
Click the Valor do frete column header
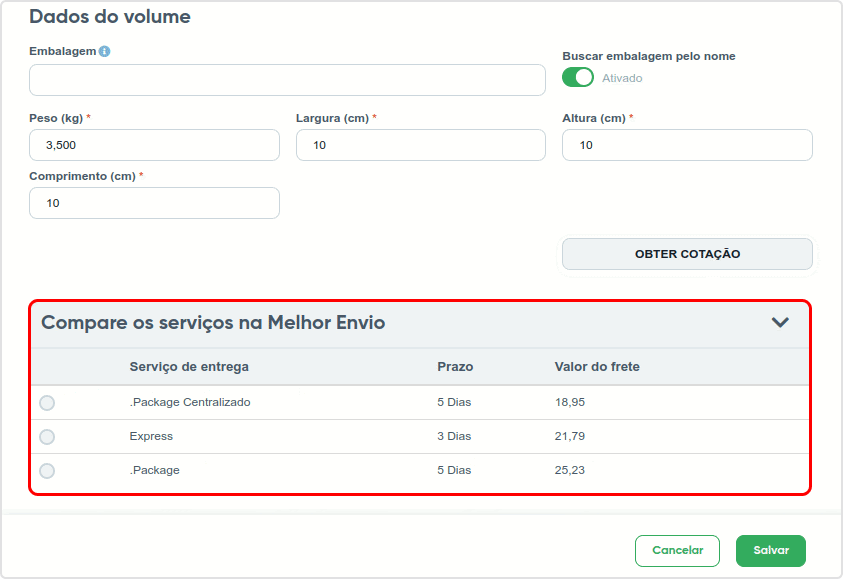(x=597, y=367)
